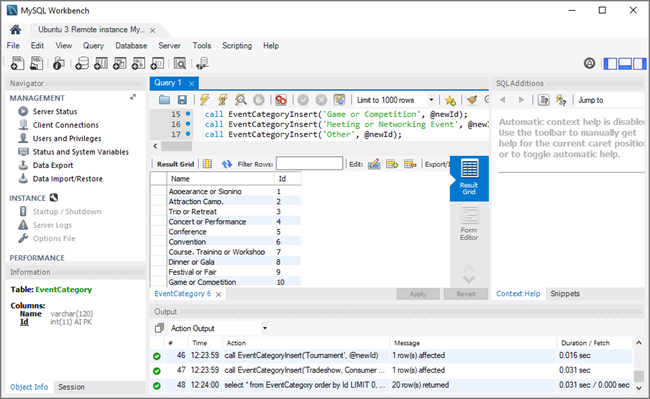650x399 pixels.
Task: Insert a new row in the grid
Action: [392, 164]
